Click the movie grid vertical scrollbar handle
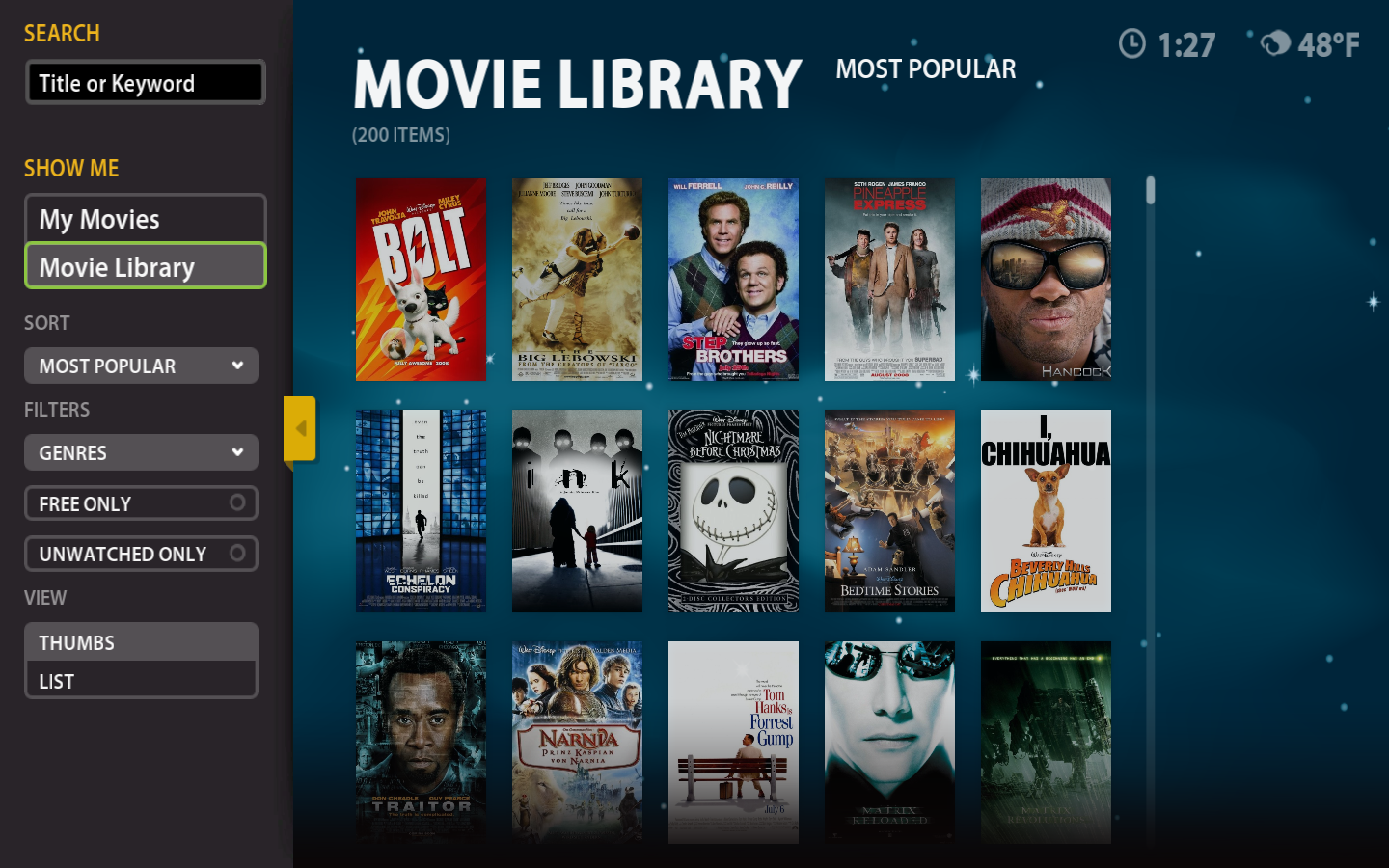1389x868 pixels. click(1150, 191)
